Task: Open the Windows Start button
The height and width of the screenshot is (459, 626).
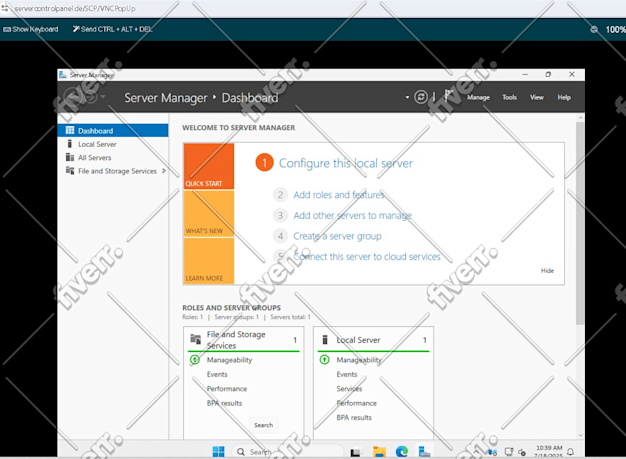Action: [x=218, y=451]
